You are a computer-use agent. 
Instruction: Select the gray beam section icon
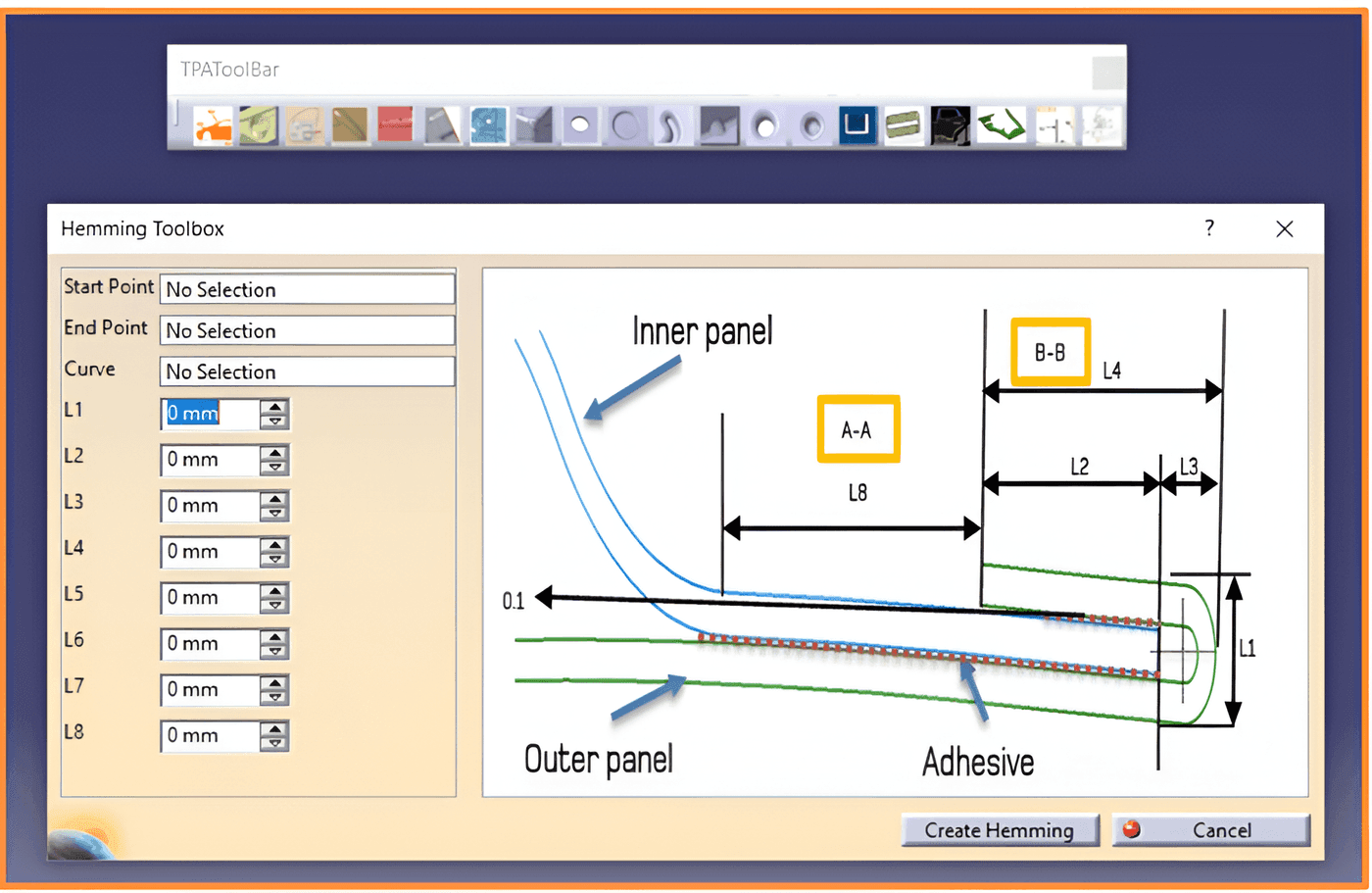pyautogui.click(x=534, y=125)
